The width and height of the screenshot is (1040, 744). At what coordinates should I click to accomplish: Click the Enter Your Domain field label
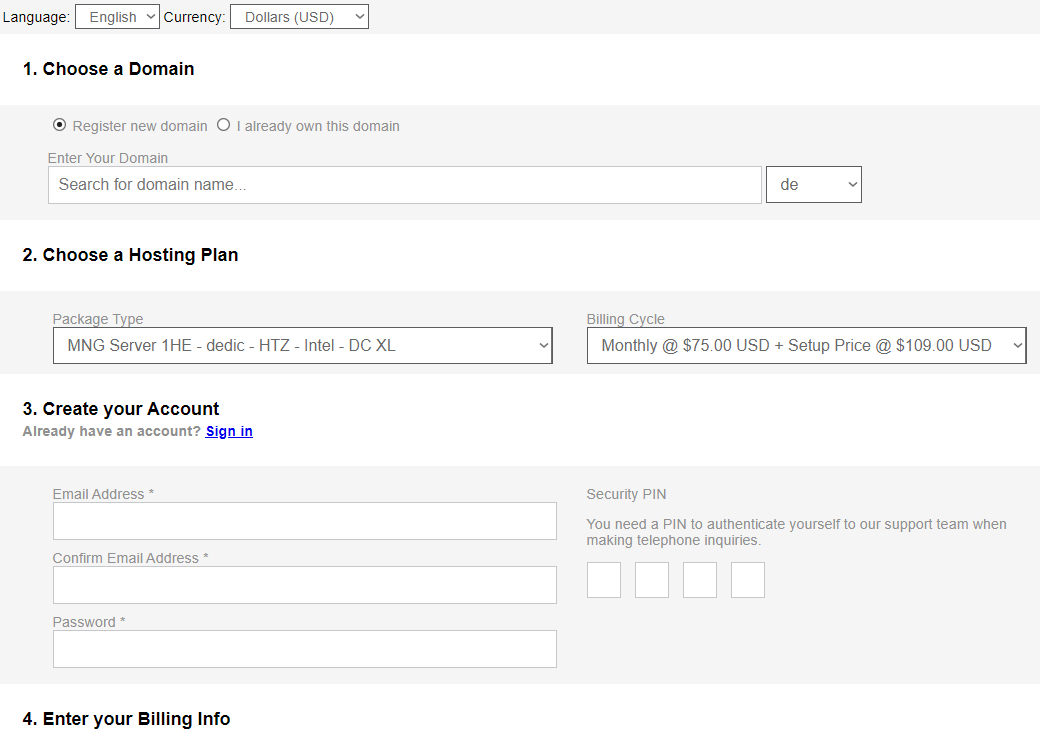pyautogui.click(x=108, y=158)
